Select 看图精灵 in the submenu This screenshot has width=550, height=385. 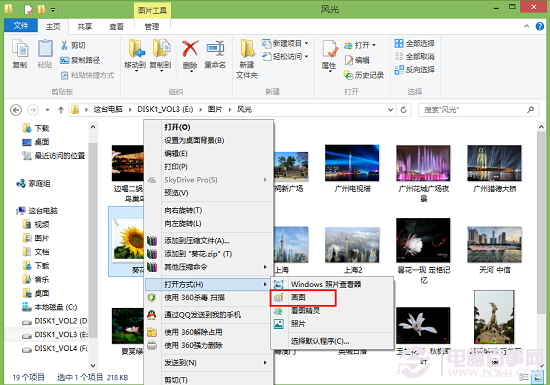point(332,311)
